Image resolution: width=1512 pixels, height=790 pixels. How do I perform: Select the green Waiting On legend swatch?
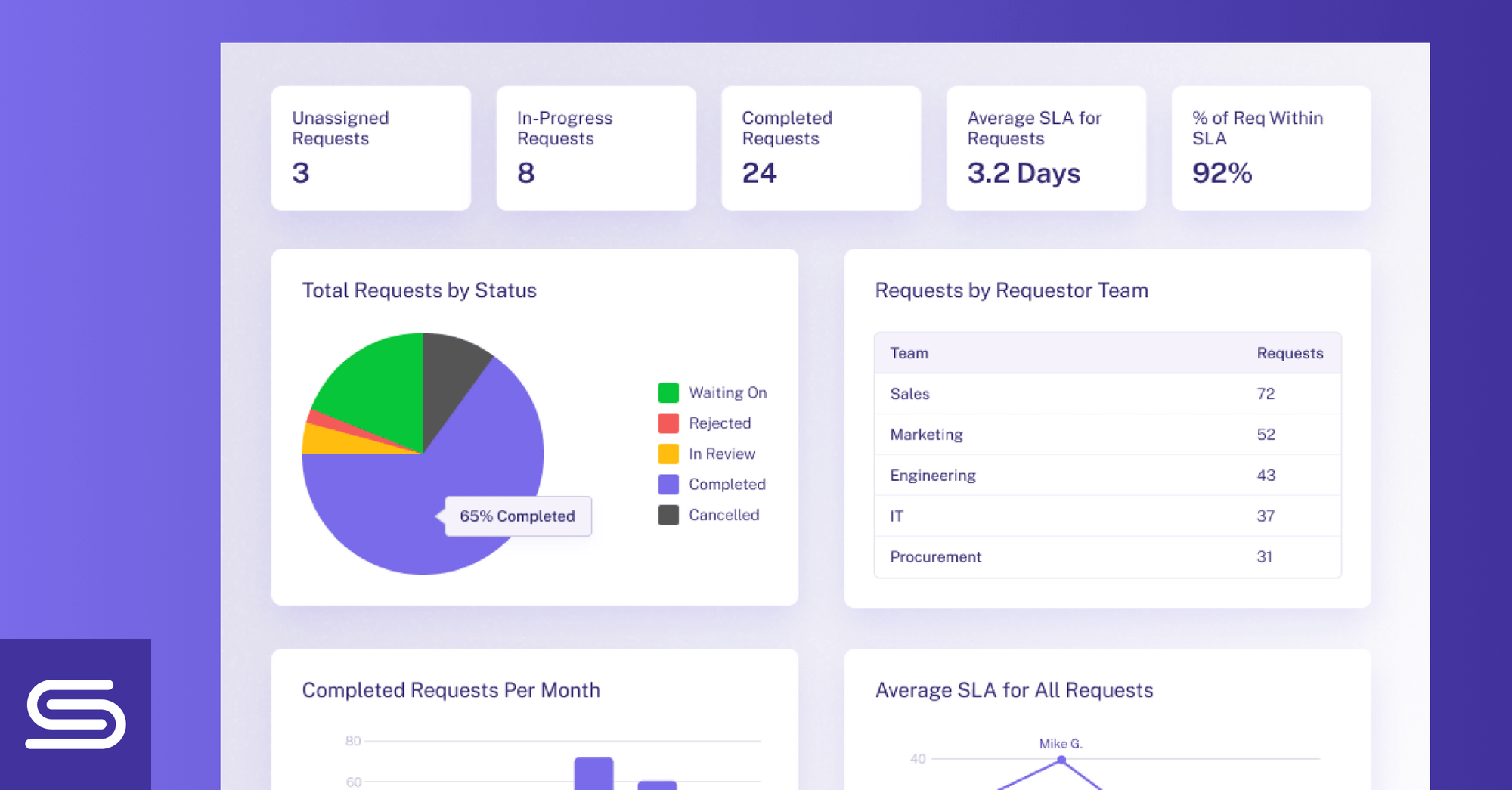[668, 392]
